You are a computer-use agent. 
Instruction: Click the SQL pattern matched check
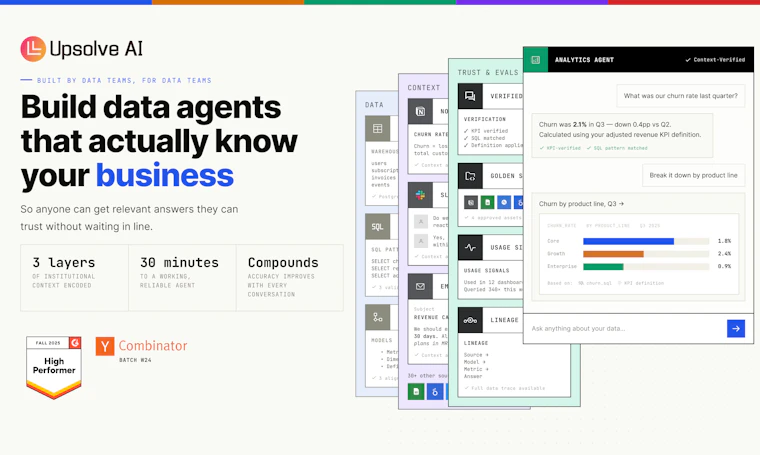[617, 148]
